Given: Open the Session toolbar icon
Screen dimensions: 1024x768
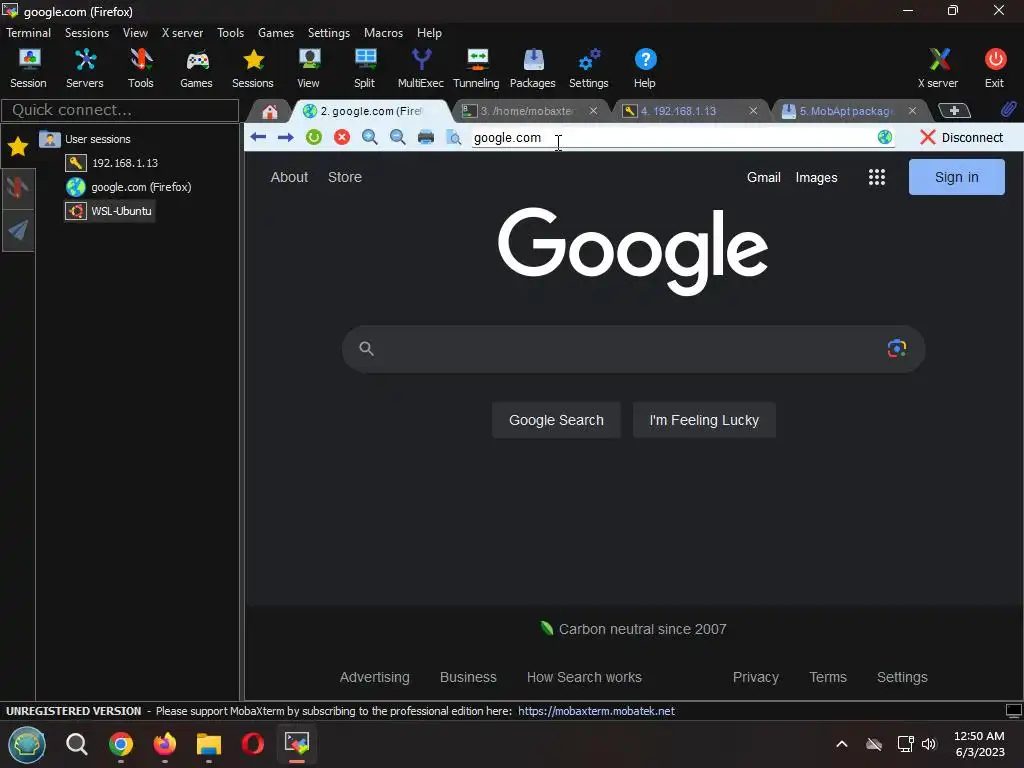Looking at the screenshot, I should (28, 68).
